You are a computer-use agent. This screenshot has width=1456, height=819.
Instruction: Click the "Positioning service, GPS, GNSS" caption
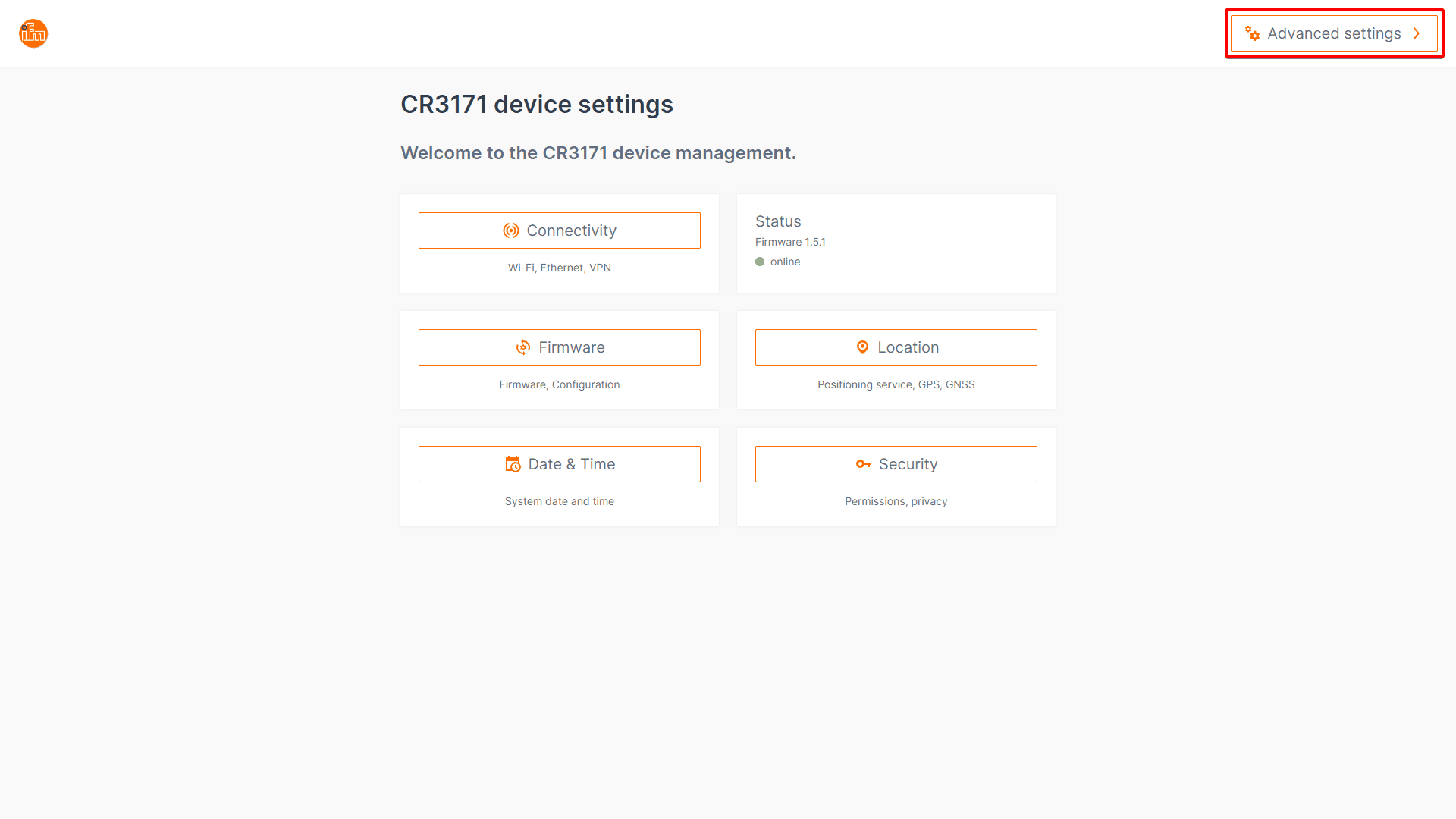pyautogui.click(x=896, y=384)
